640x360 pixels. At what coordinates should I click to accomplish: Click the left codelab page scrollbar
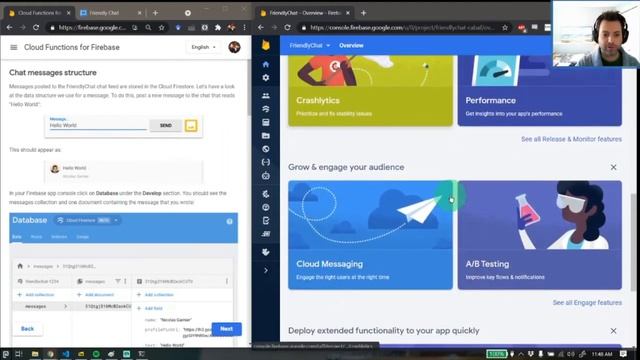pyautogui.click(x=249, y=88)
